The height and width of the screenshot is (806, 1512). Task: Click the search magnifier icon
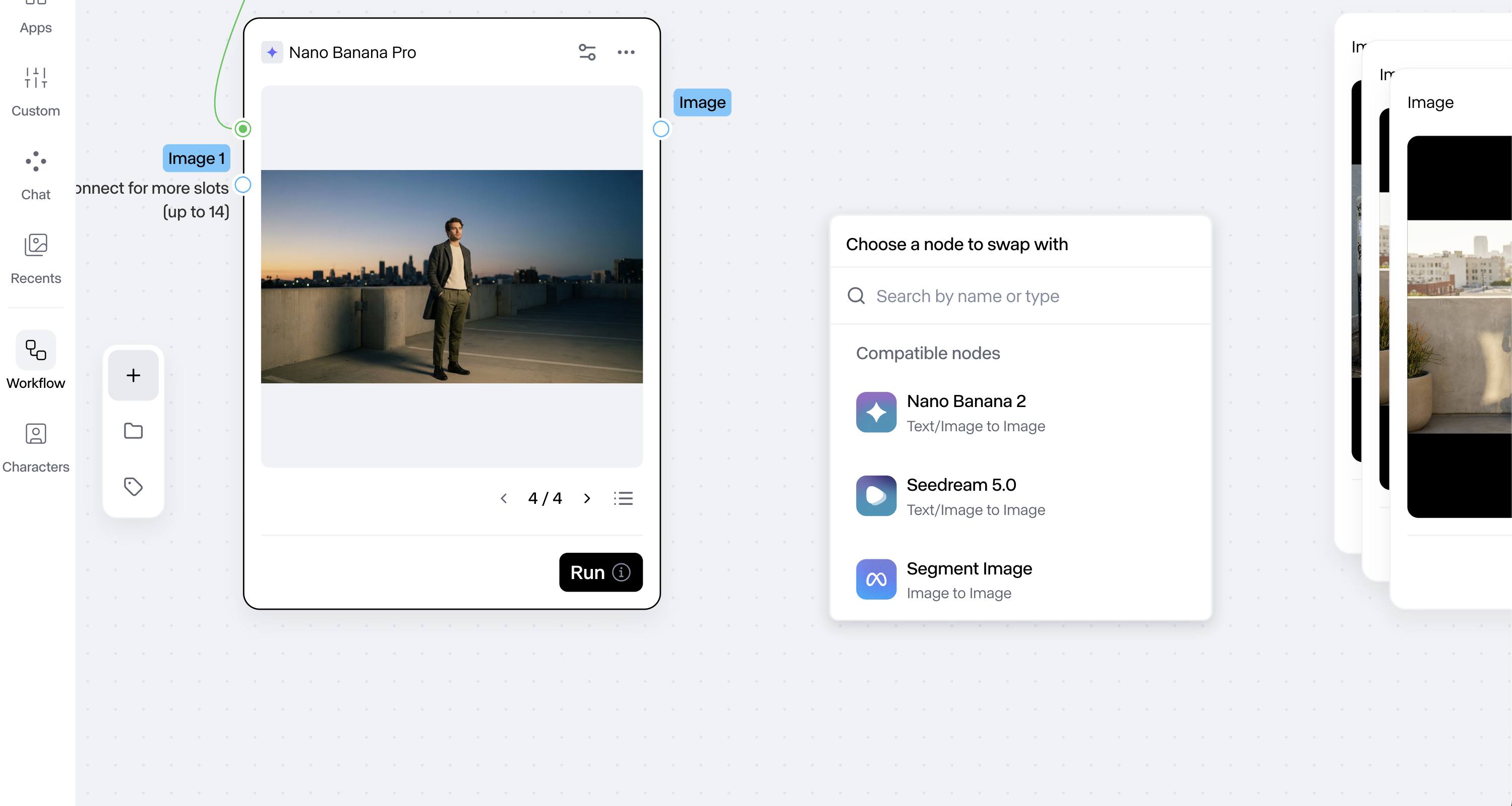click(857, 295)
